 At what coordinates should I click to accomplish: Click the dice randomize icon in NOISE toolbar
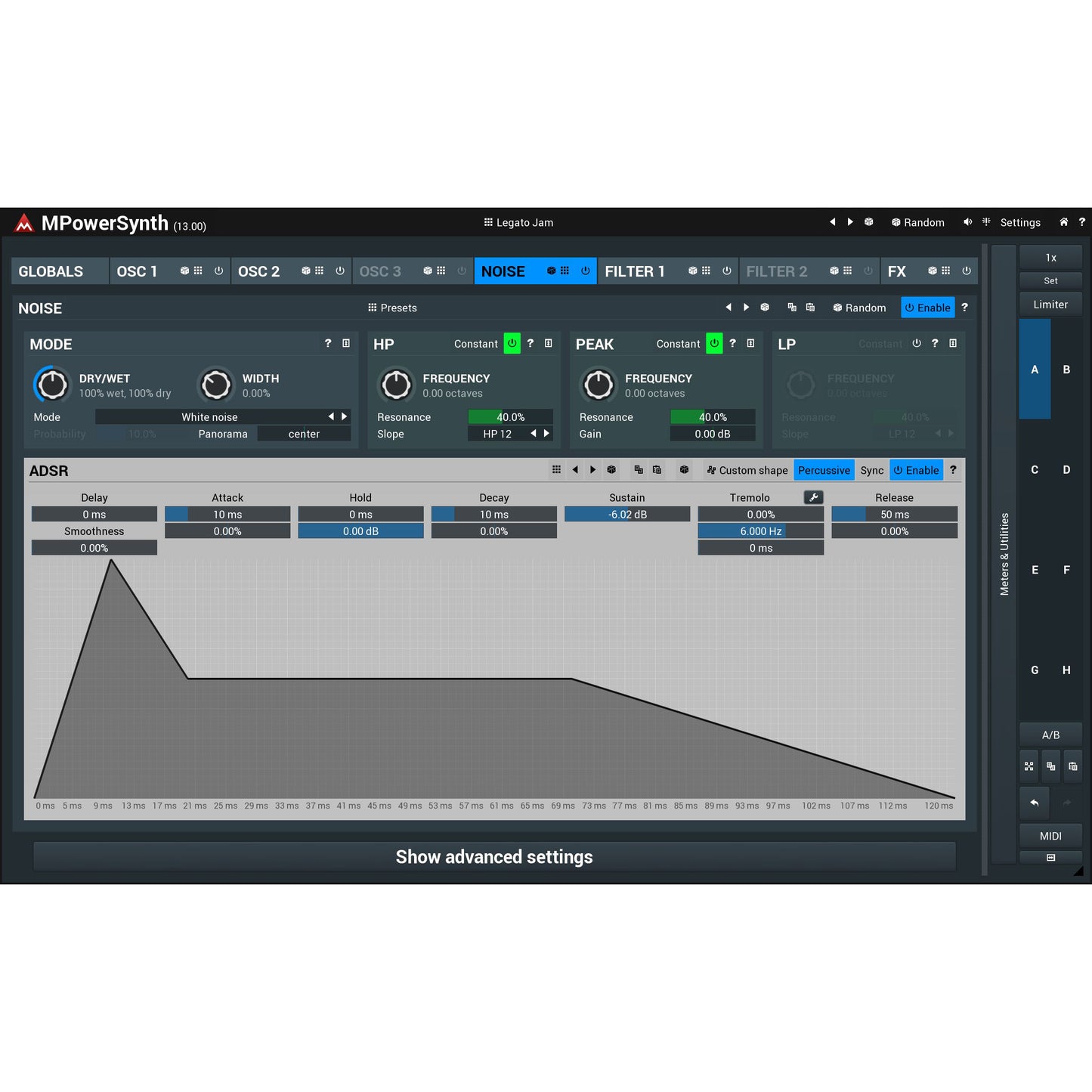click(x=765, y=308)
